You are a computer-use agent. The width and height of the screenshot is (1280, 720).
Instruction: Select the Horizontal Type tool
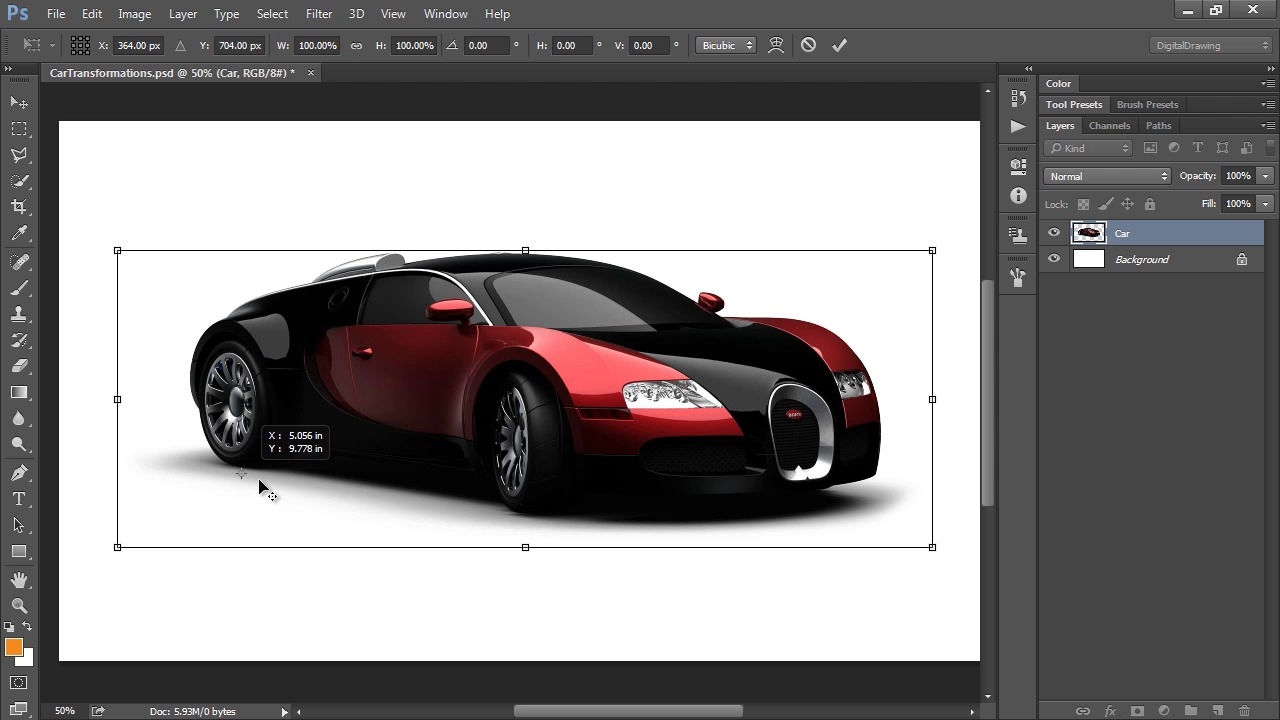pos(19,499)
